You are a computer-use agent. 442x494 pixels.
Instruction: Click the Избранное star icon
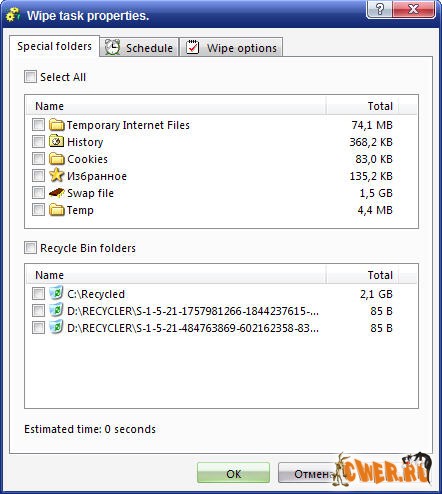(57, 175)
